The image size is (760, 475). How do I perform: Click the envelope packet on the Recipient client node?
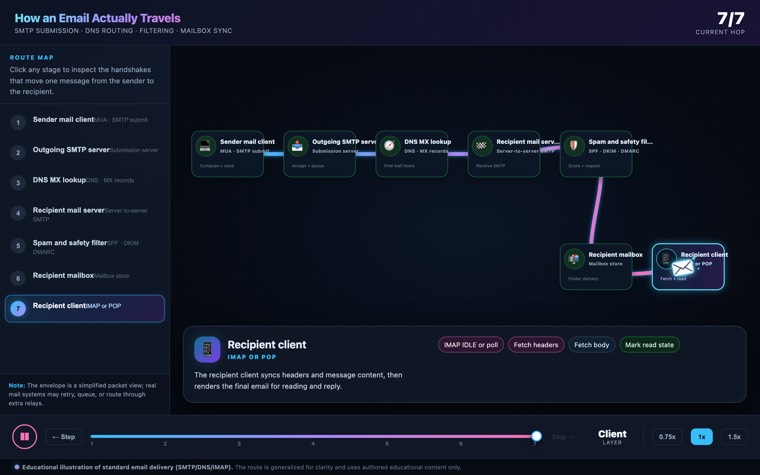[x=683, y=268]
